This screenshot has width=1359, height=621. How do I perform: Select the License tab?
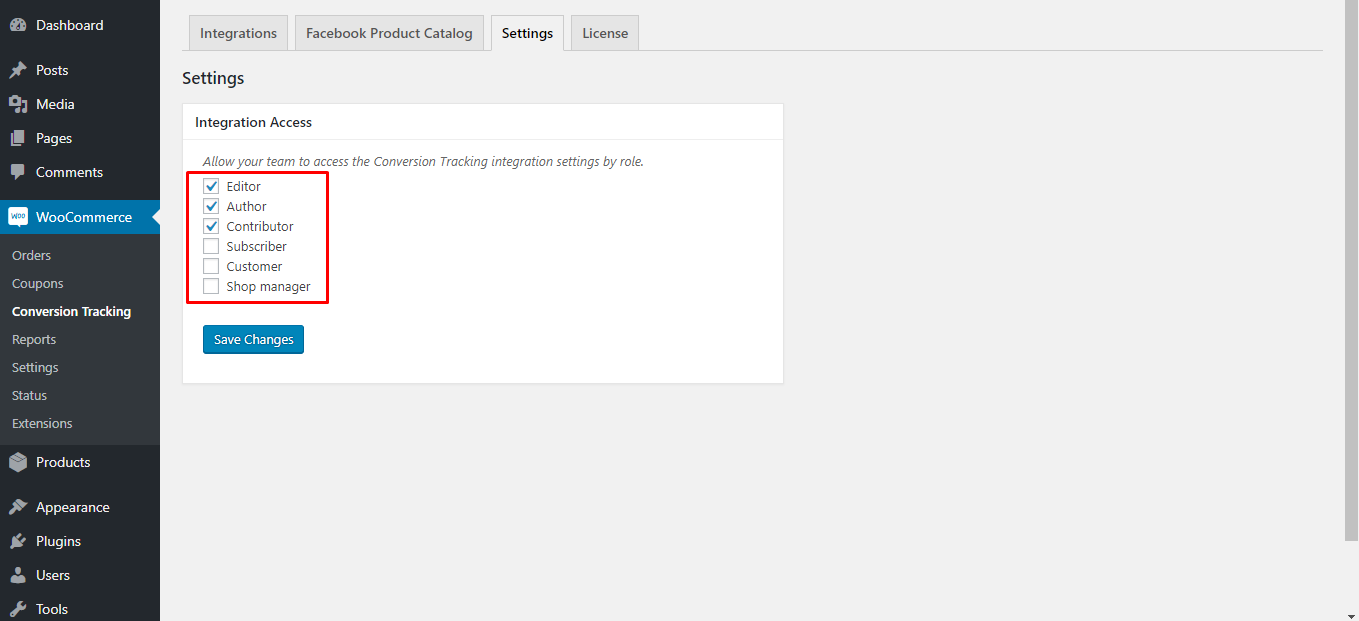[x=605, y=33]
